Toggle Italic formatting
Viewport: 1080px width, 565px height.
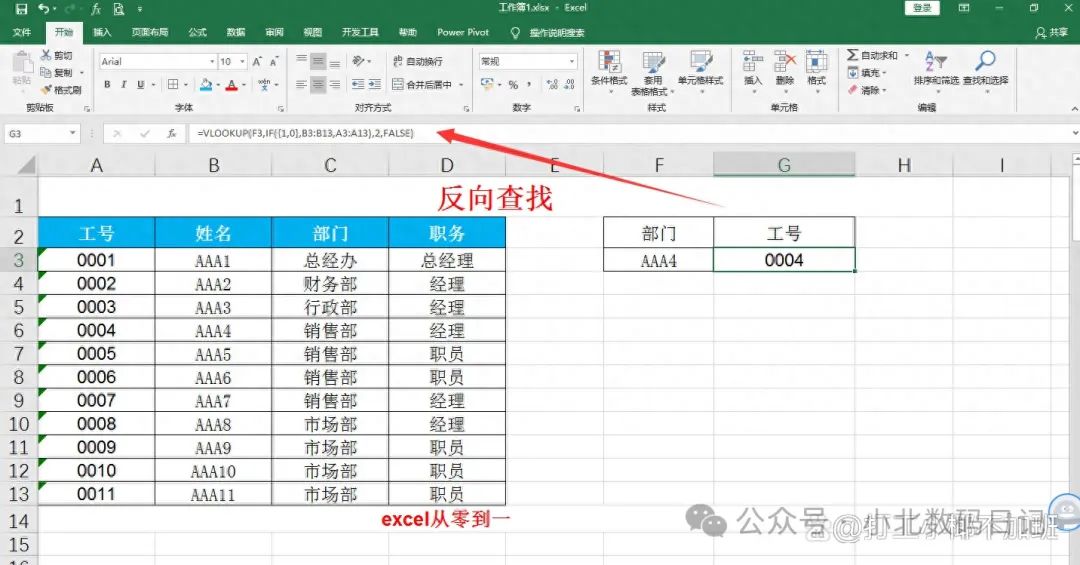[123, 84]
